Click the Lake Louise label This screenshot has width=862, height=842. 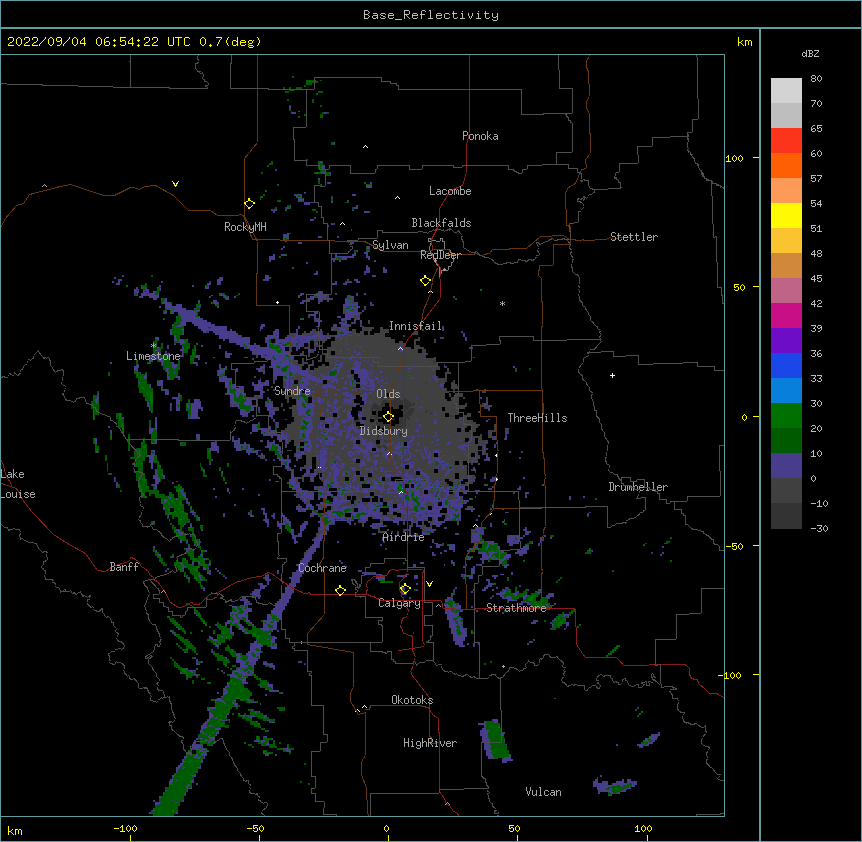[18, 484]
